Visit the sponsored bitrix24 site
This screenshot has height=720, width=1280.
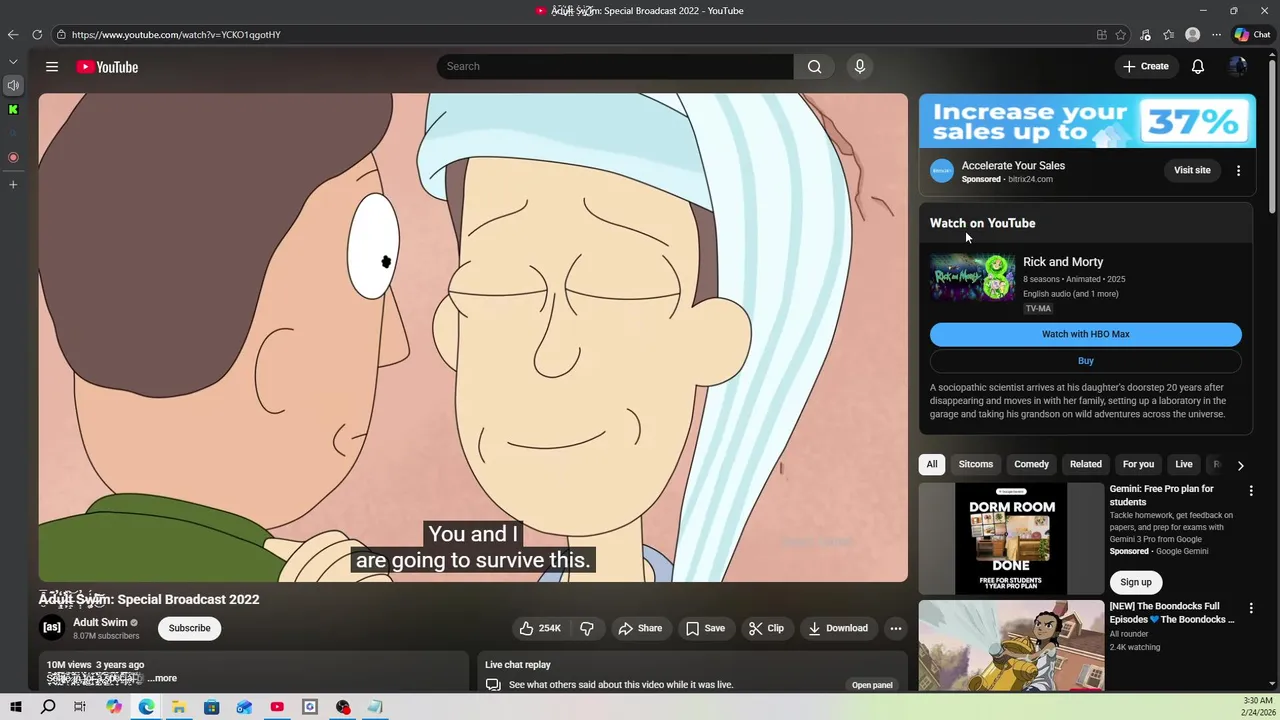click(x=1192, y=170)
